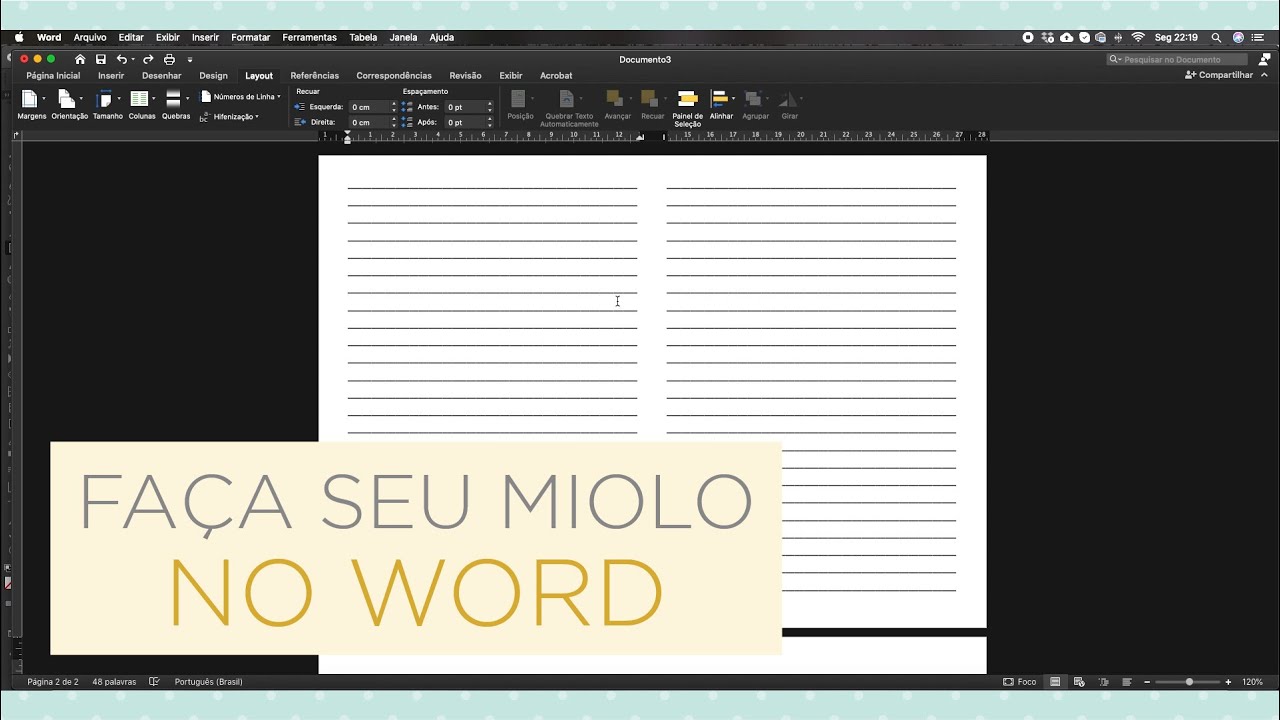Open Painel de Seleção selection pane

(687, 108)
